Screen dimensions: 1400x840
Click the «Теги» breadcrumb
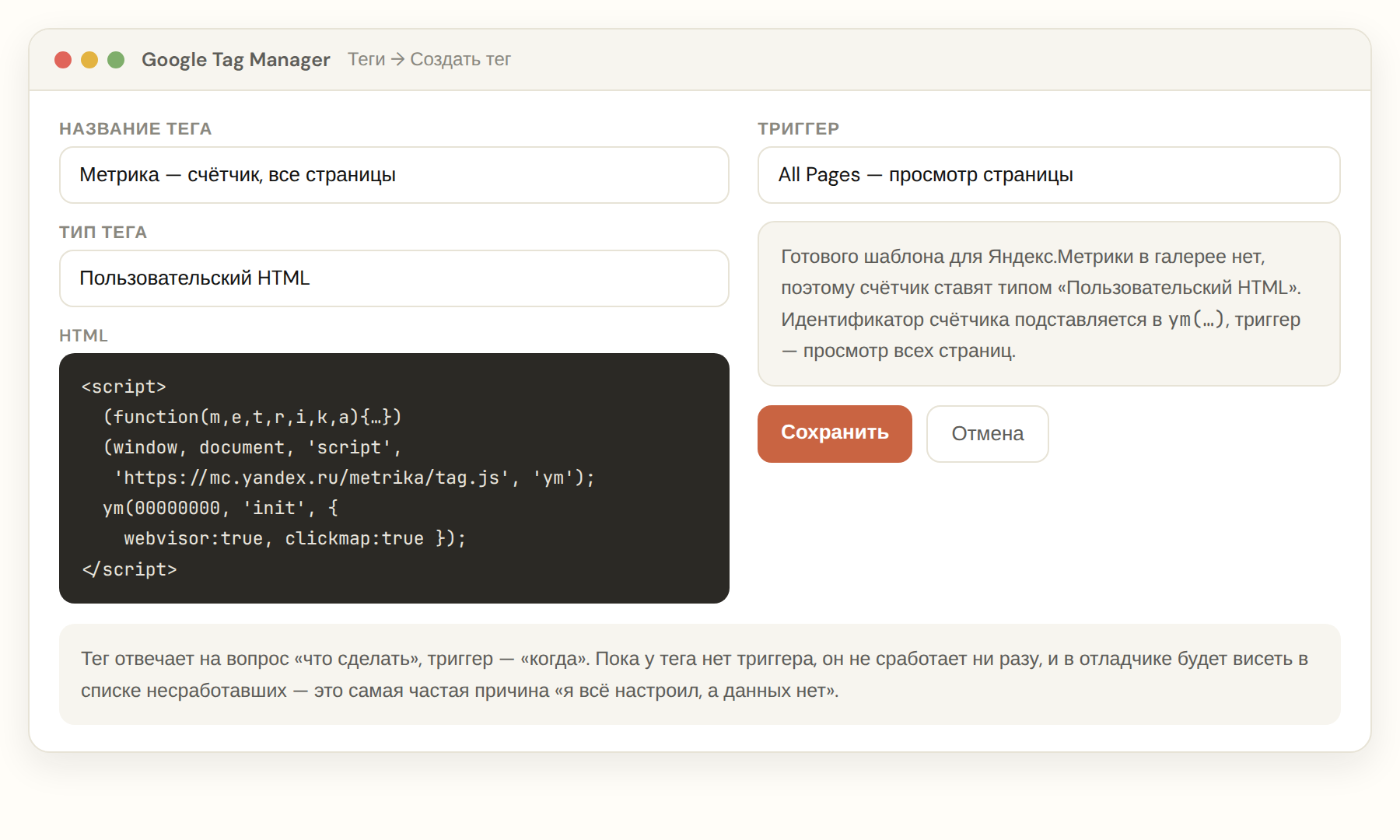coord(366,59)
